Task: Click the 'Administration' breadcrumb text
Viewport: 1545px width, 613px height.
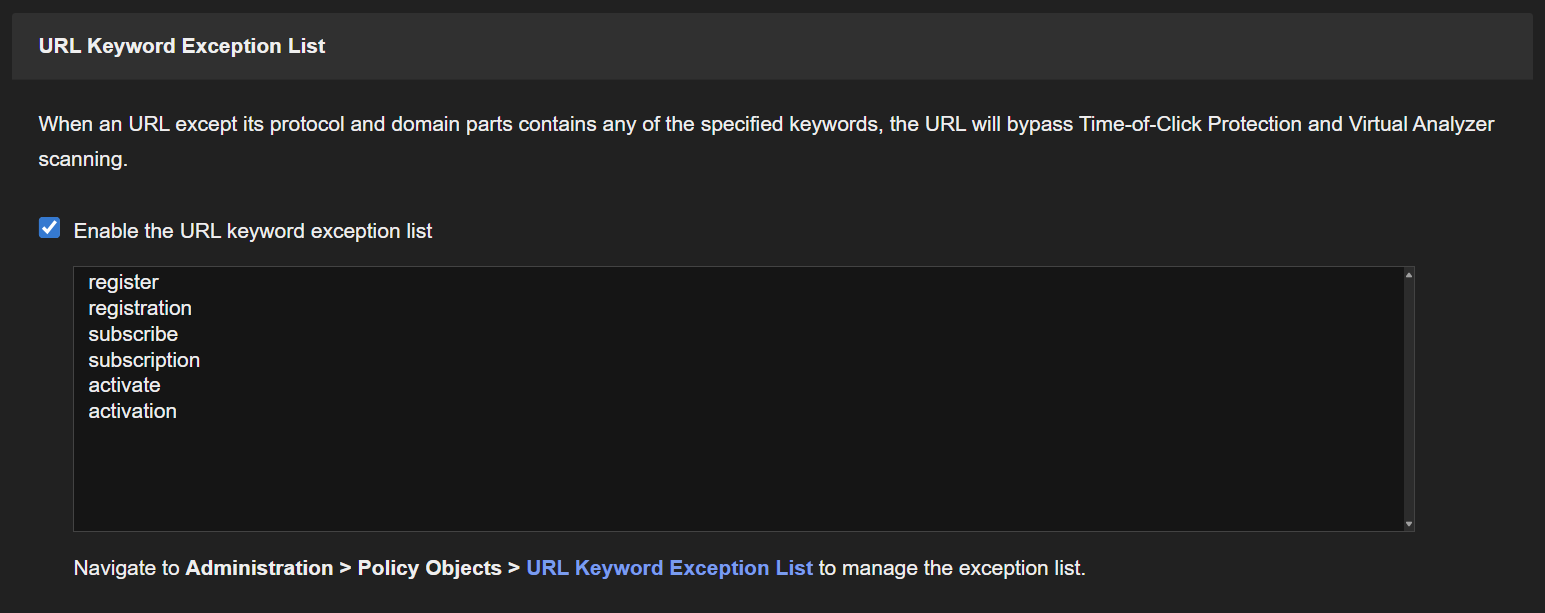Action: (x=259, y=568)
